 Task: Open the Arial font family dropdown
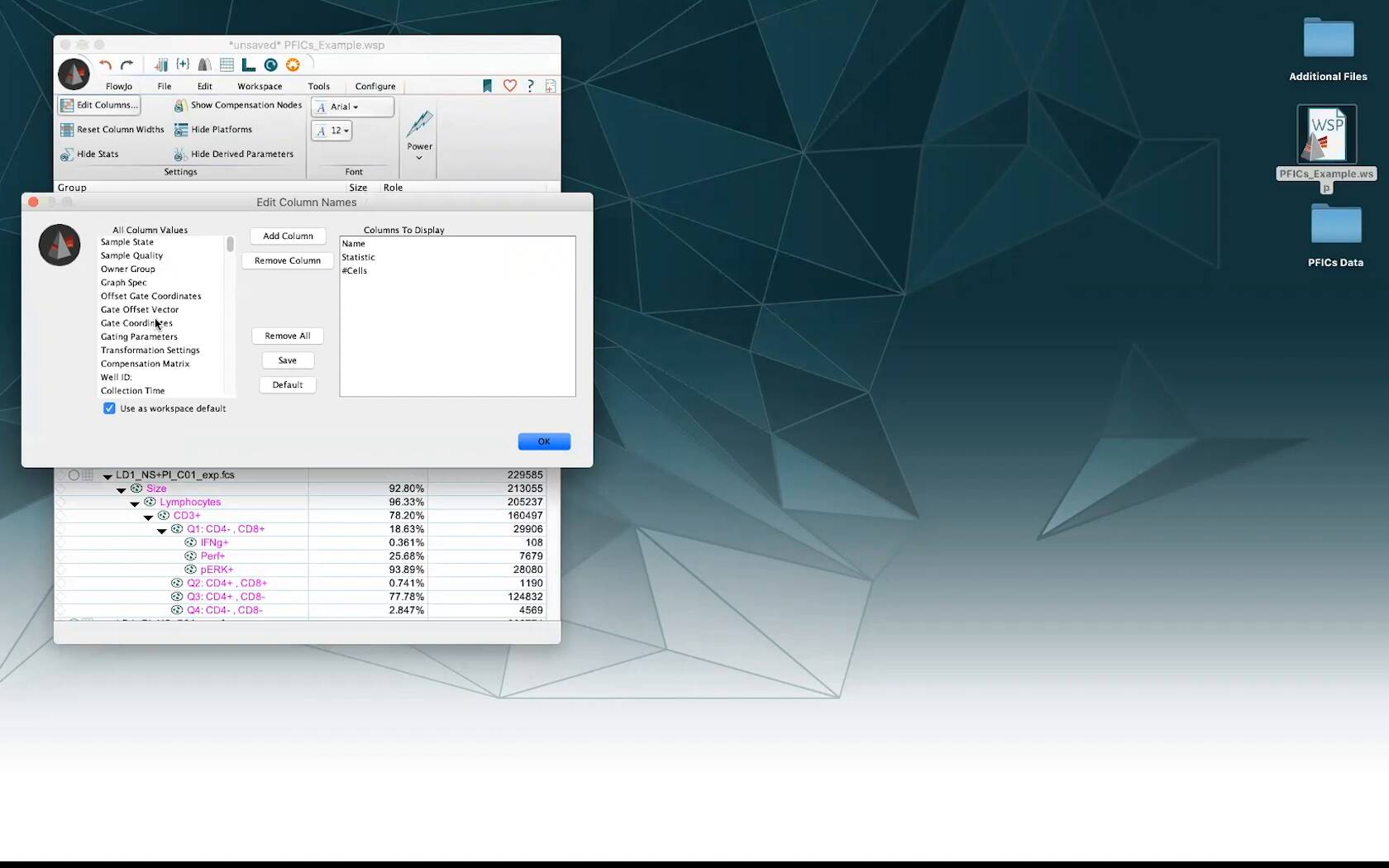click(352, 107)
